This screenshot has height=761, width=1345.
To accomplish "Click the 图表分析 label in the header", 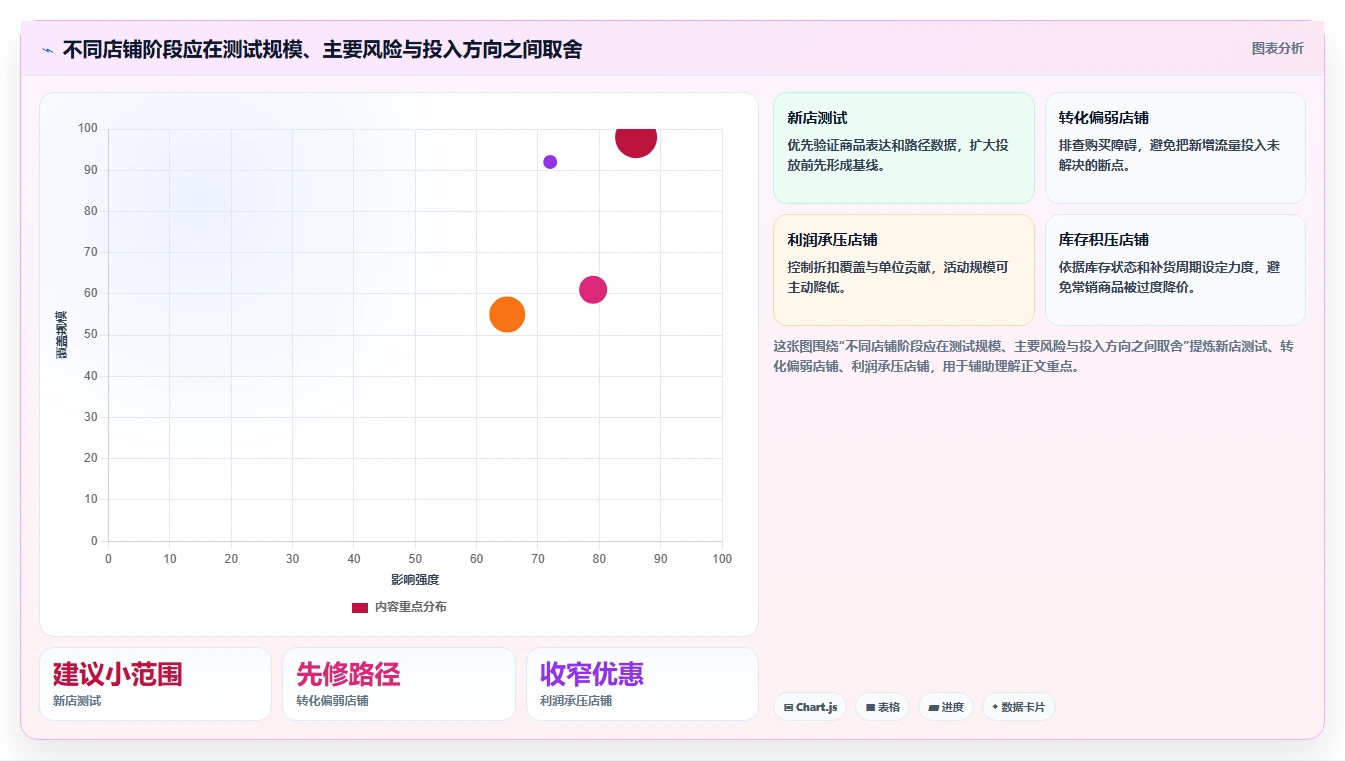I will click(x=1278, y=48).
